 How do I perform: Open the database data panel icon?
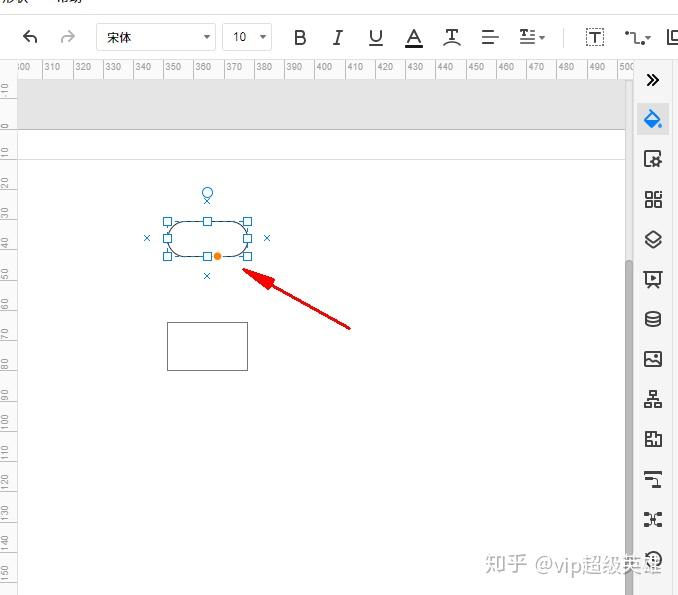tap(653, 319)
